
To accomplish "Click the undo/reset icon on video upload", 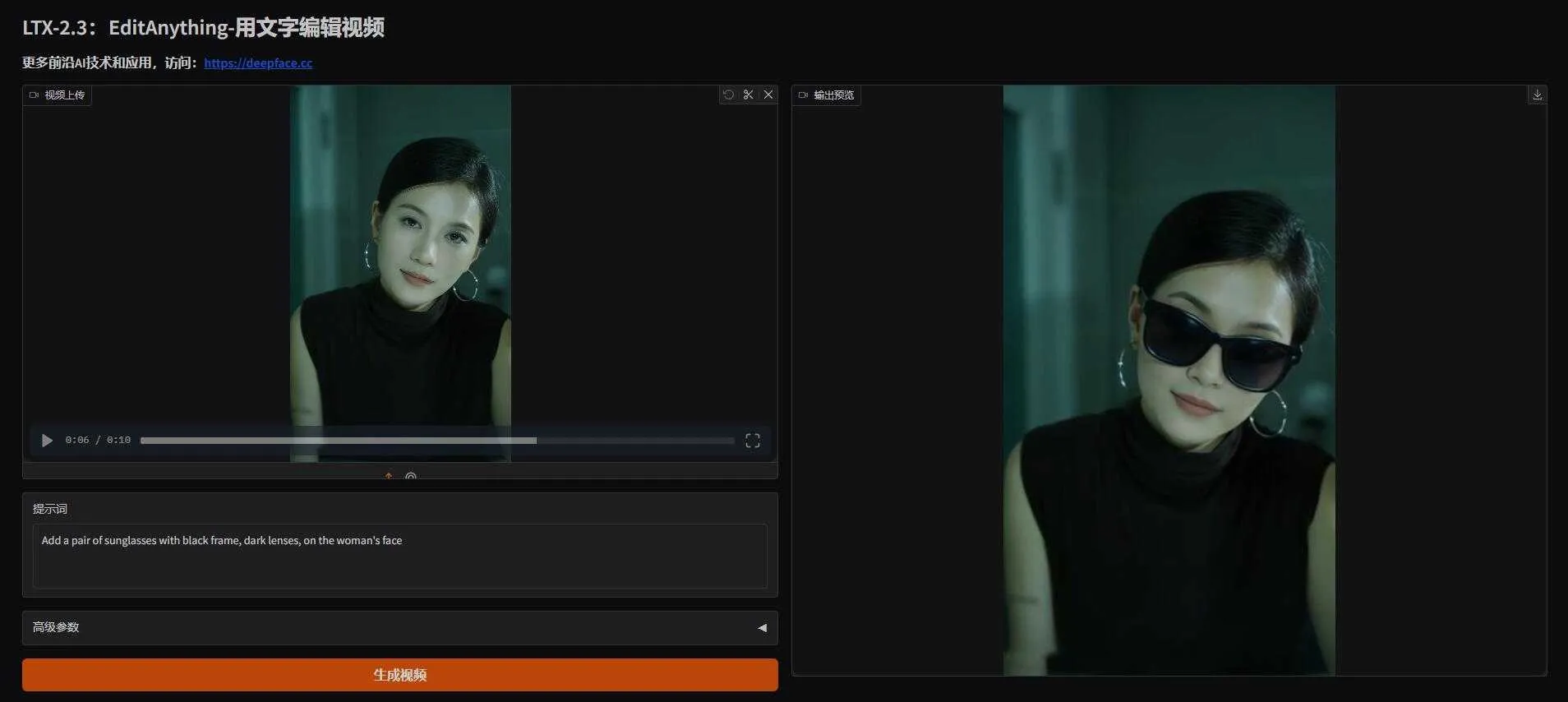I will [x=728, y=95].
